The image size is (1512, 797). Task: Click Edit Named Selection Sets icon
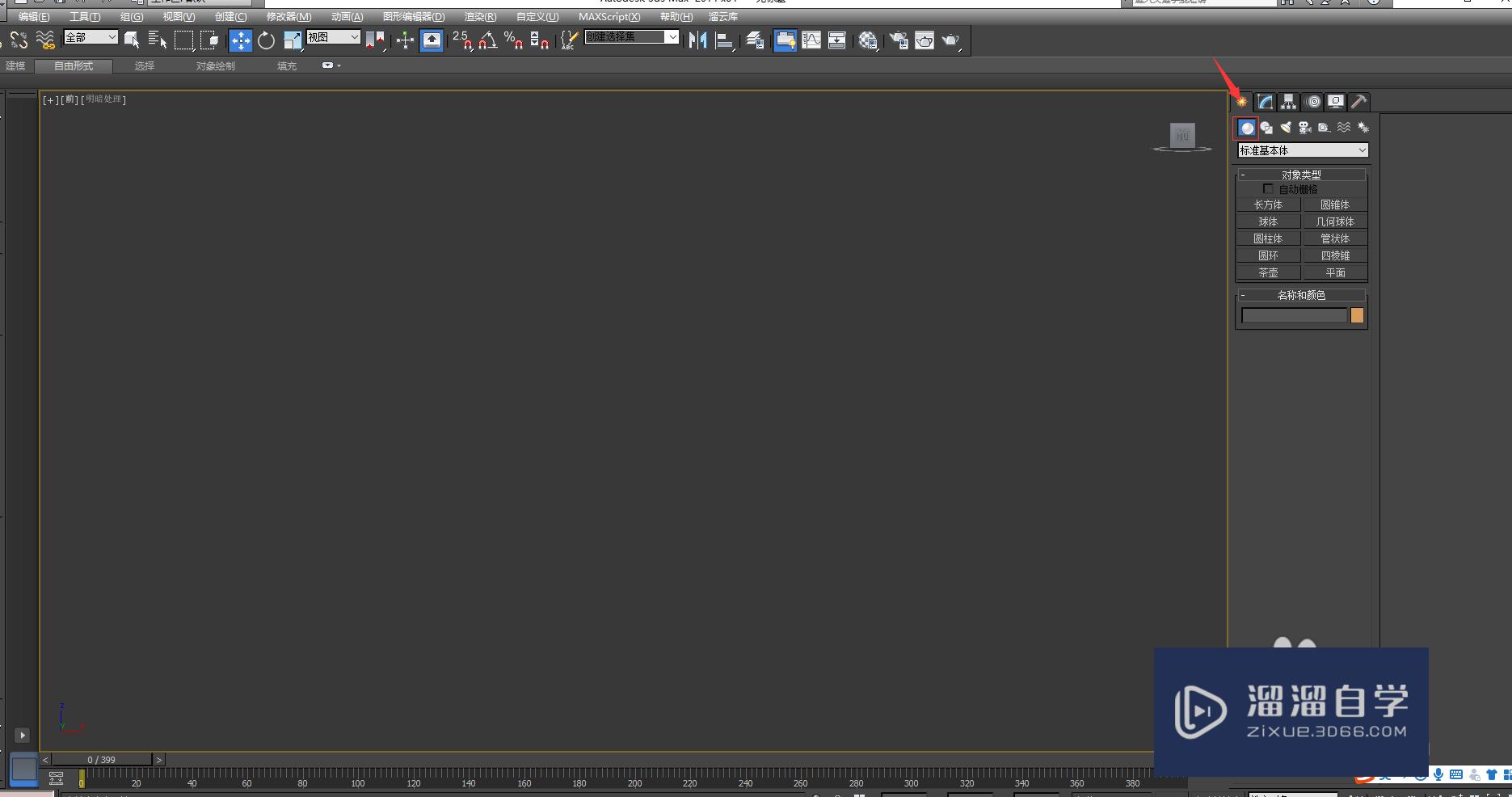(569, 40)
